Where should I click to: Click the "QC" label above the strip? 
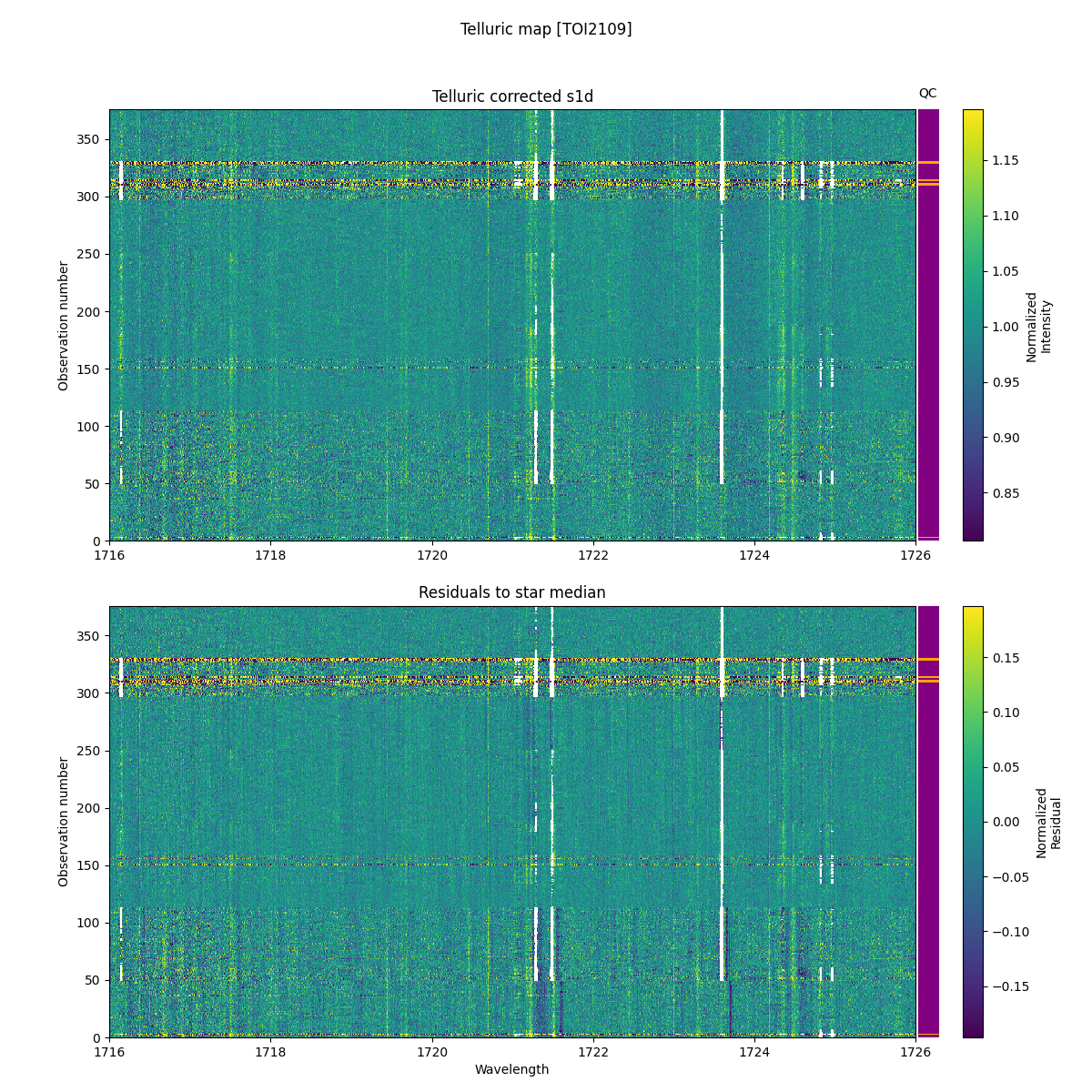pyautogui.click(x=927, y=93)
